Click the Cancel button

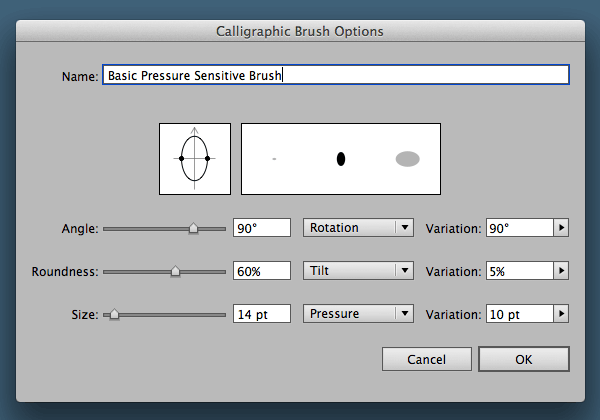pyautogui.click(x=427, y=359)
